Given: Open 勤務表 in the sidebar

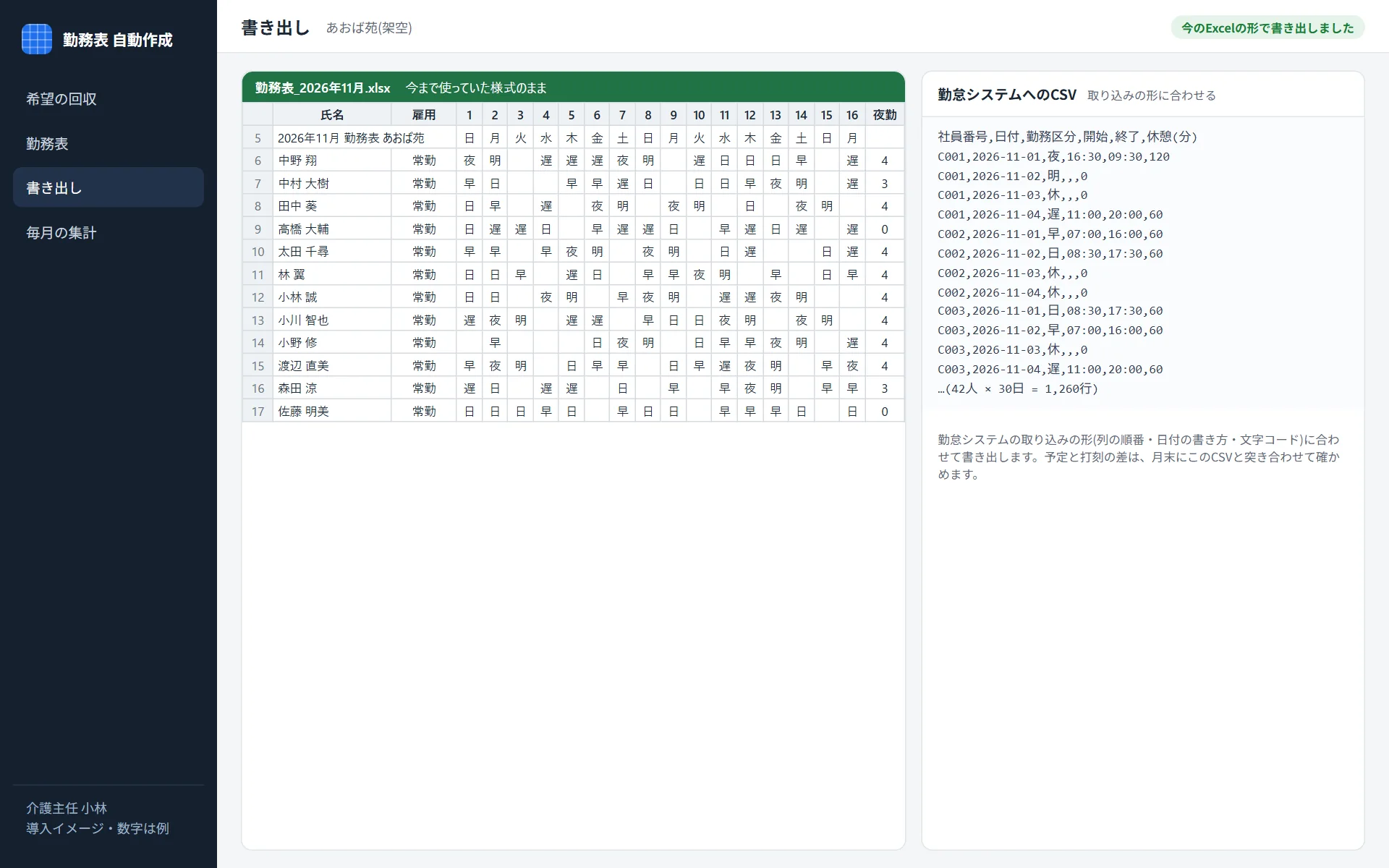Looking at the screenshot, I should pyautogui.click(x=109, y=143).
